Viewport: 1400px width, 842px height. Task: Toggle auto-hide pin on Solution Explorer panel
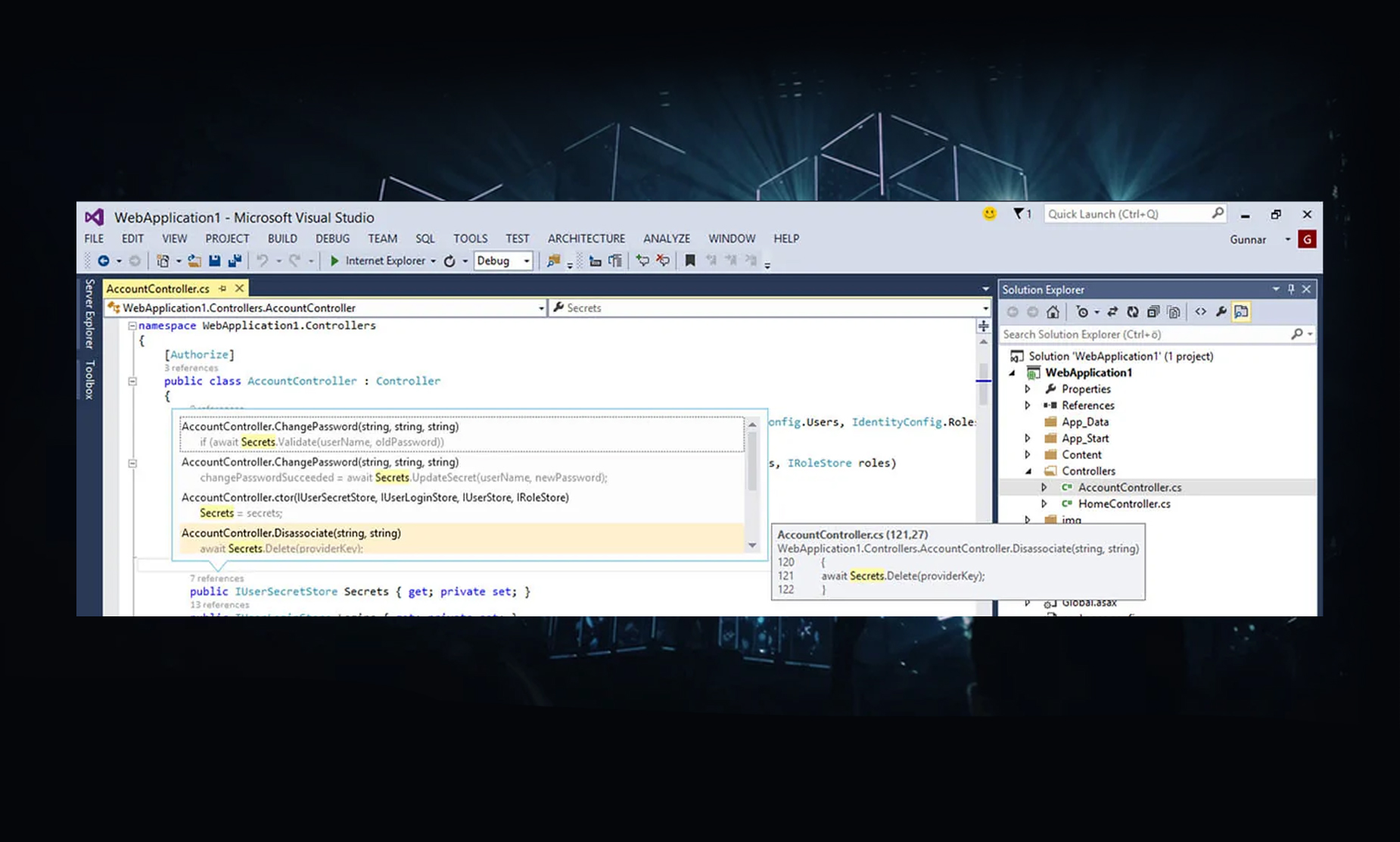click(1291, 289)
